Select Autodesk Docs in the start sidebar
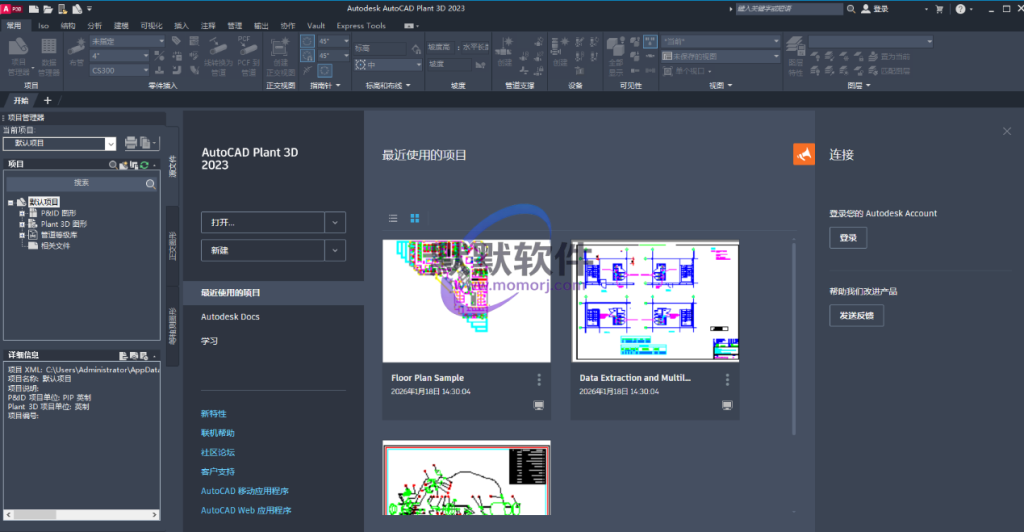The image size is (1024, 532). coord(230,317)
